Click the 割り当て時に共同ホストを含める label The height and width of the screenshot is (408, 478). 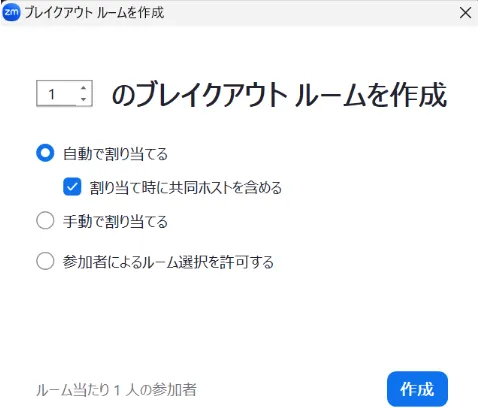186,188
